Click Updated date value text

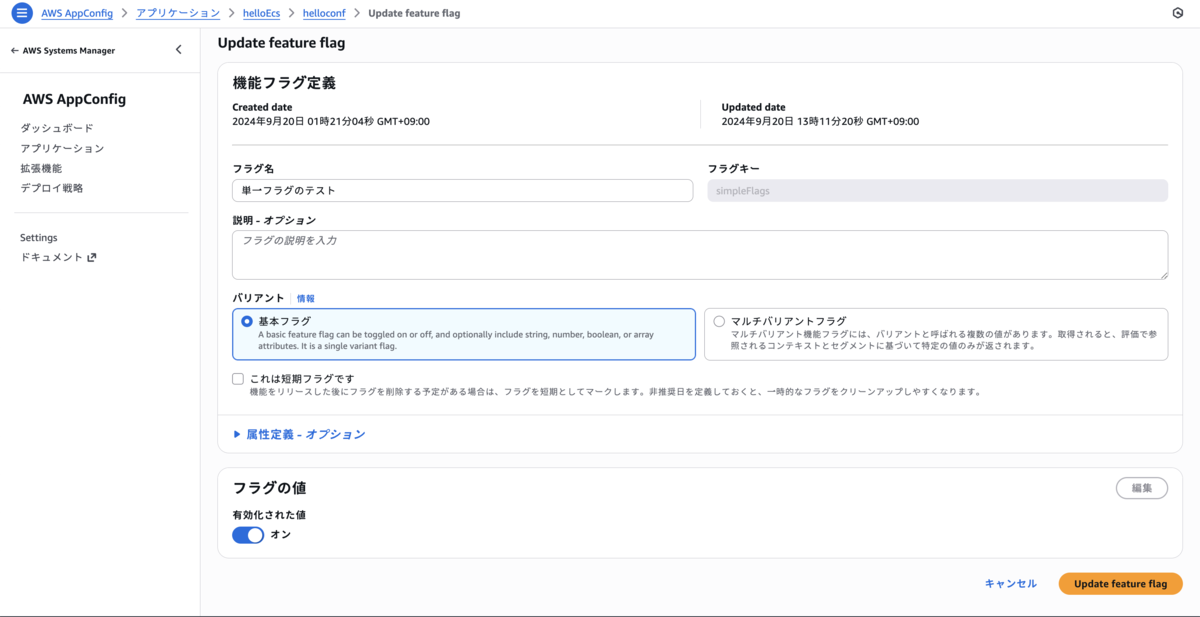820,121
